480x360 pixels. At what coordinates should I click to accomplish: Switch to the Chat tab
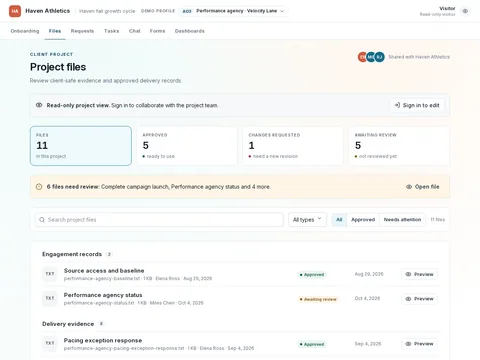point(135,31)
